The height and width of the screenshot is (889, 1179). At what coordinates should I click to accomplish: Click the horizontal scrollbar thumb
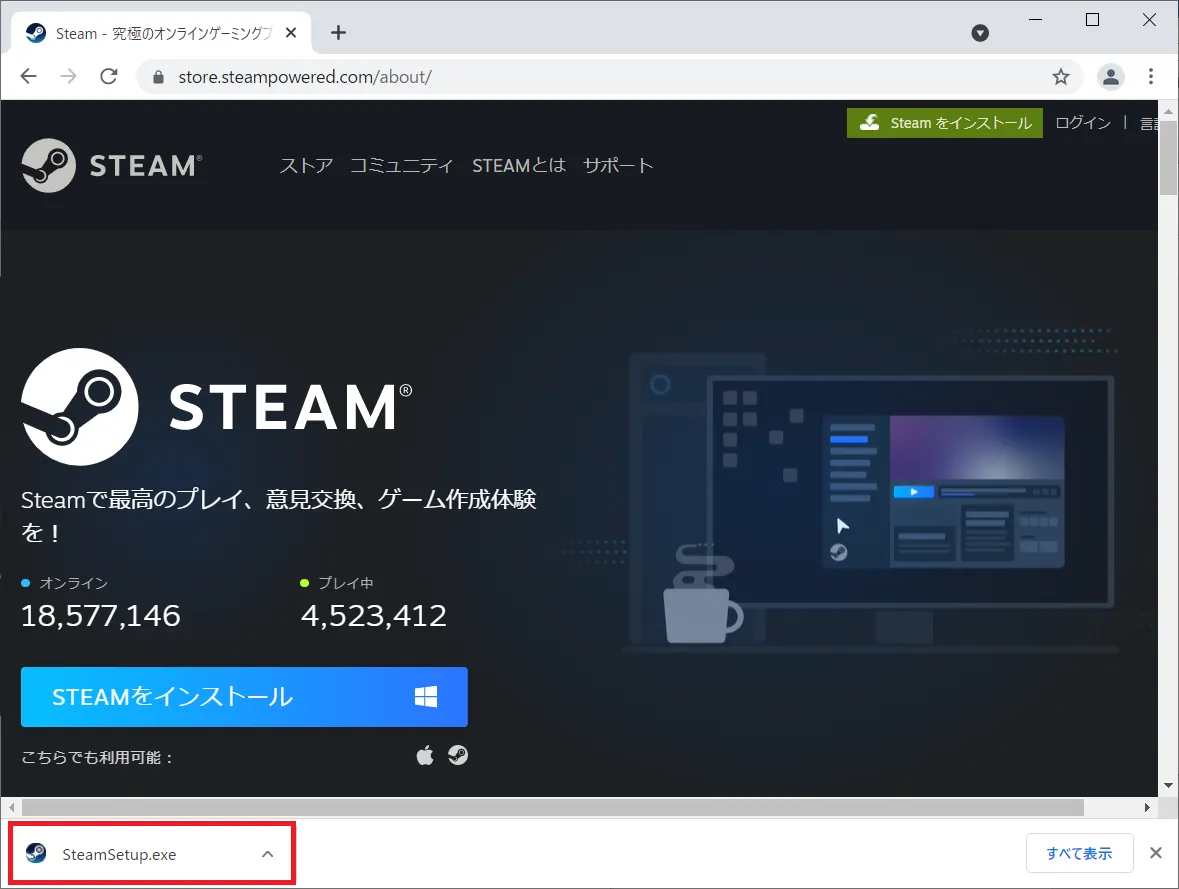[553, 807]
